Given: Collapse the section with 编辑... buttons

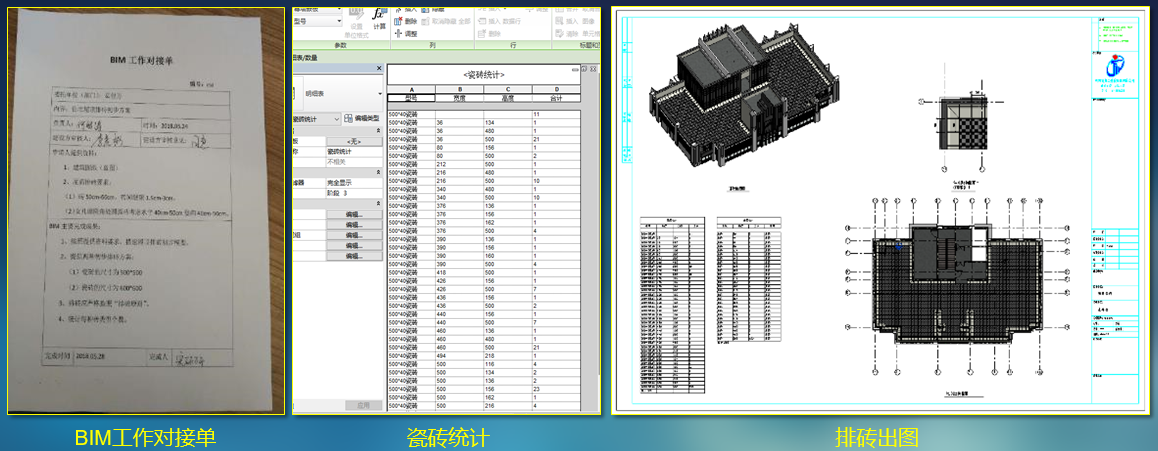Looking at the screenshot, I should (x=379, y=203).
